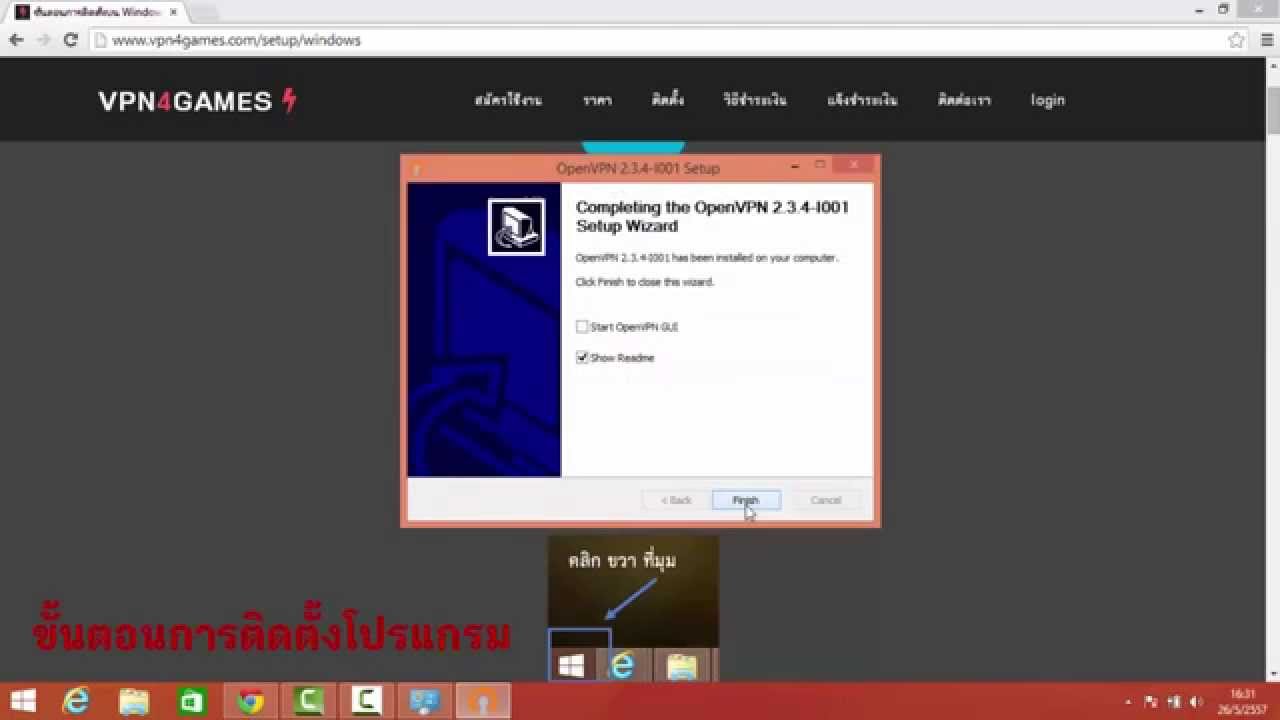
Task: Minimize the Chrome window
Action: (x=1197, y=8)
